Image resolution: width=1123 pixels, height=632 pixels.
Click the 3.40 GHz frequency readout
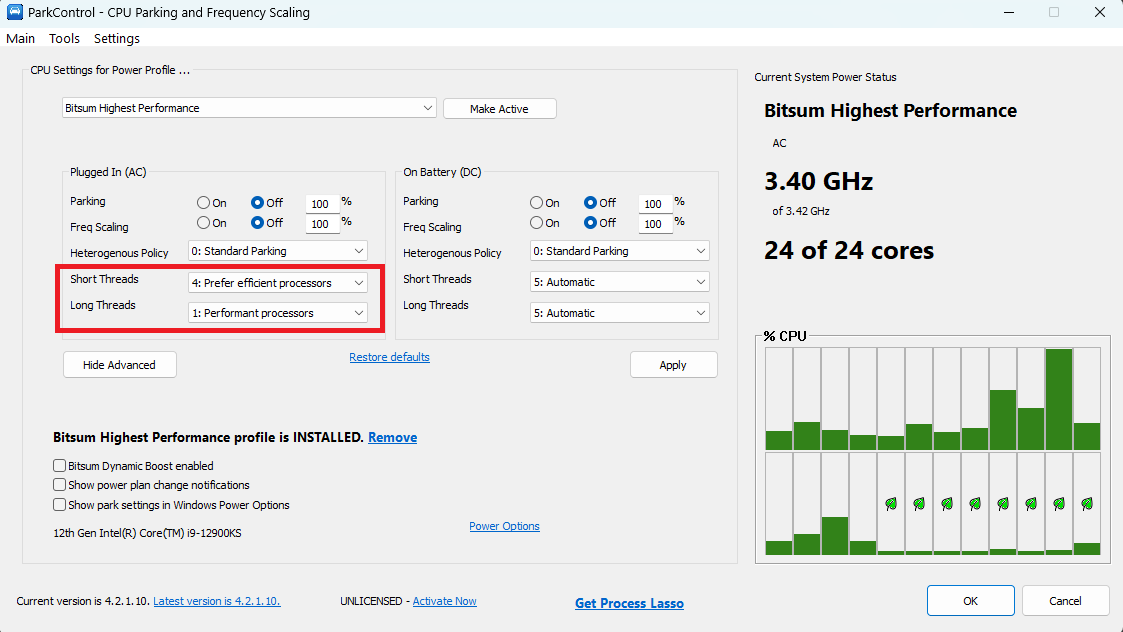click(x=819, y=181)
